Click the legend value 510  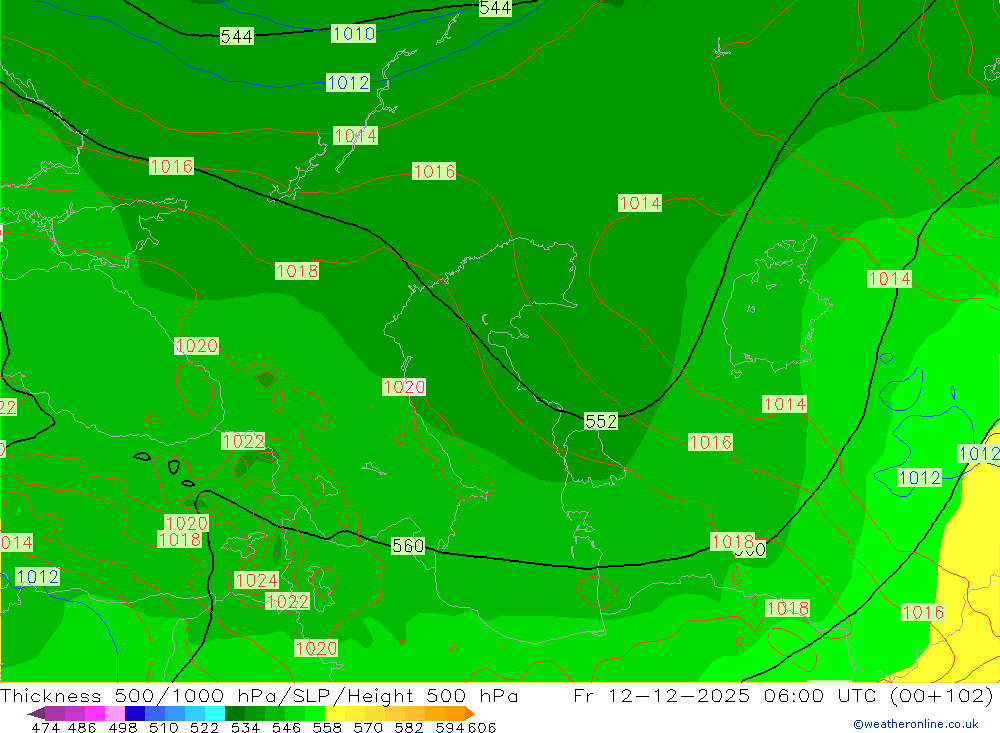click(x=163, y=727)
